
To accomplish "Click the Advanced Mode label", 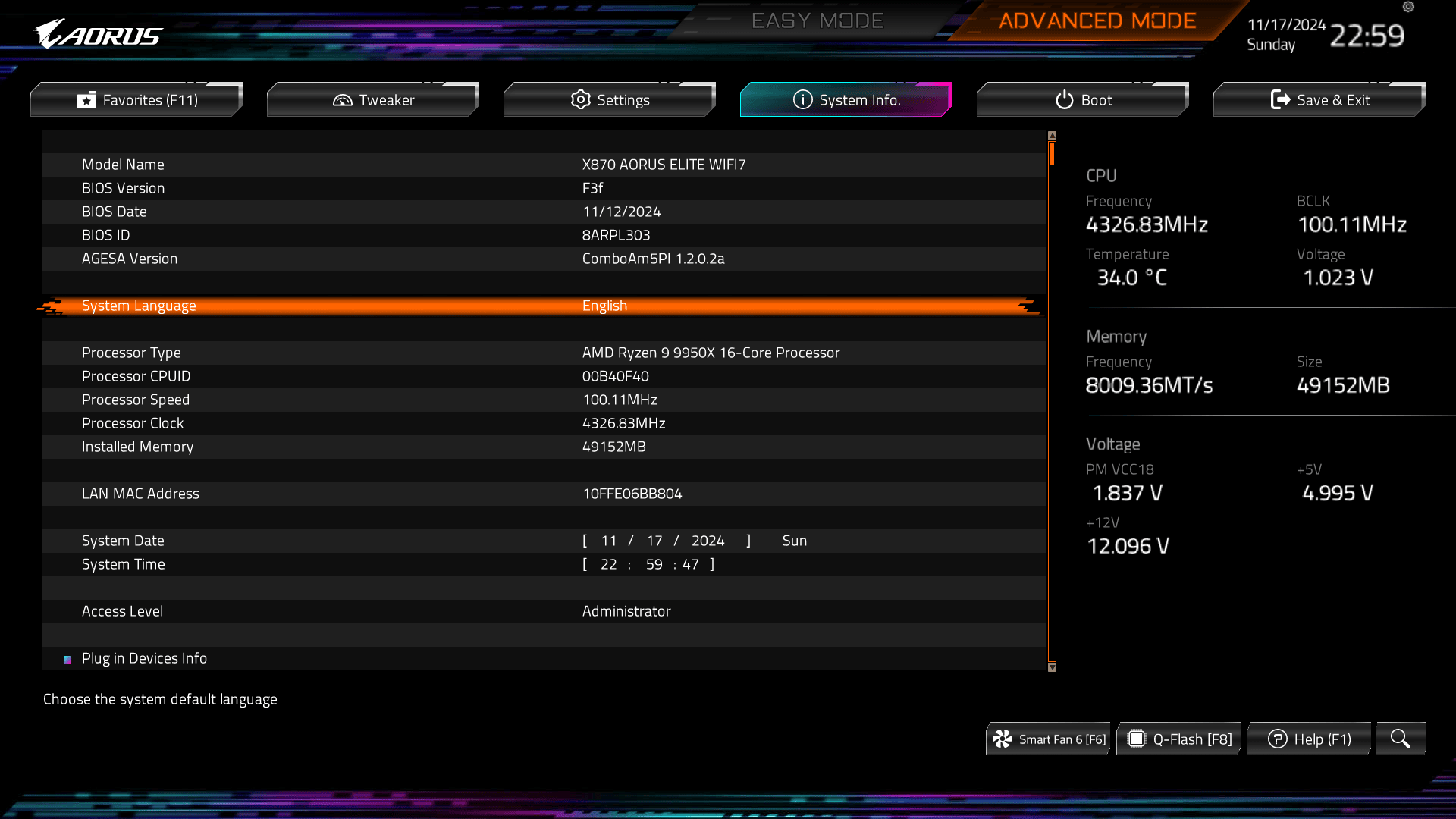I will [1097, 20].
